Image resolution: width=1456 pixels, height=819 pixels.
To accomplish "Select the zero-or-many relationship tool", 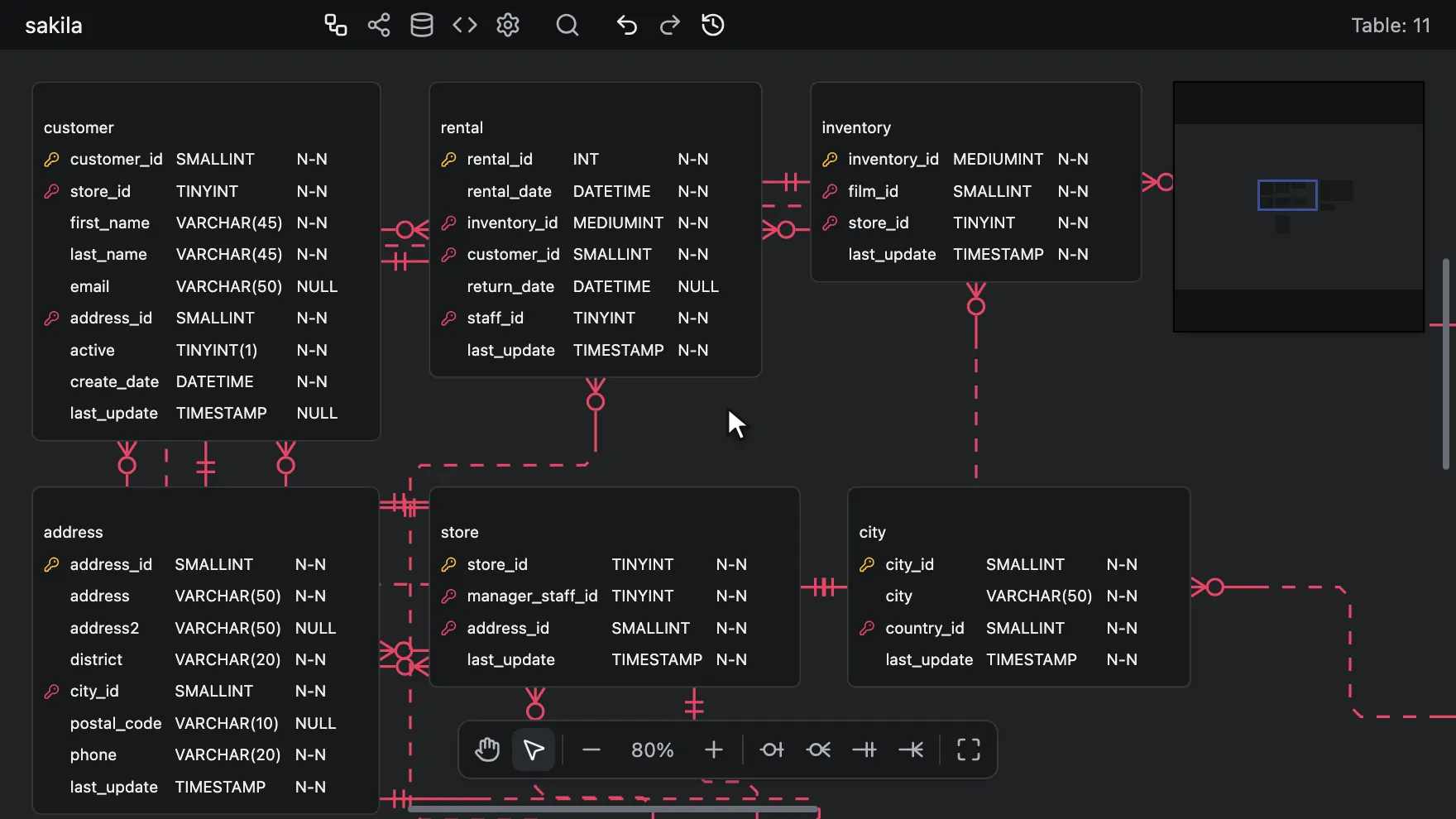I will tap(818, 750).
